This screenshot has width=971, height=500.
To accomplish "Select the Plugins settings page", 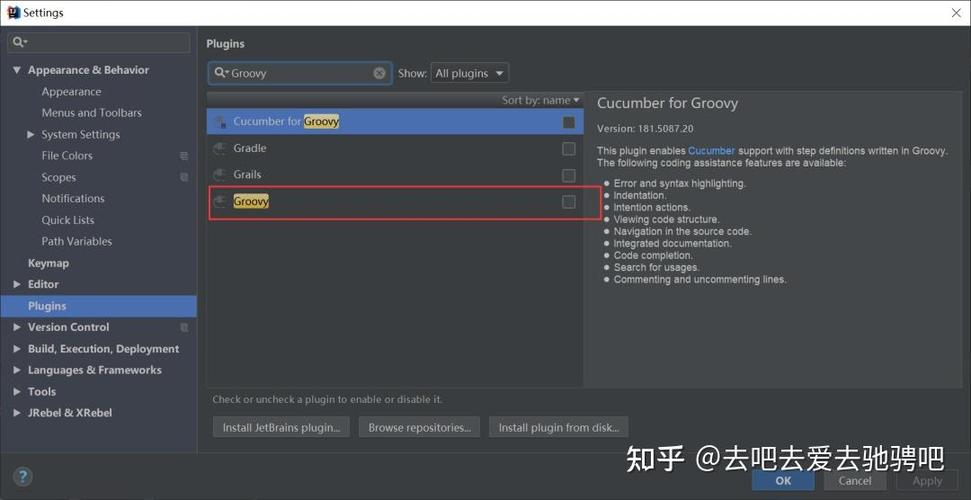I will point(98,306).
